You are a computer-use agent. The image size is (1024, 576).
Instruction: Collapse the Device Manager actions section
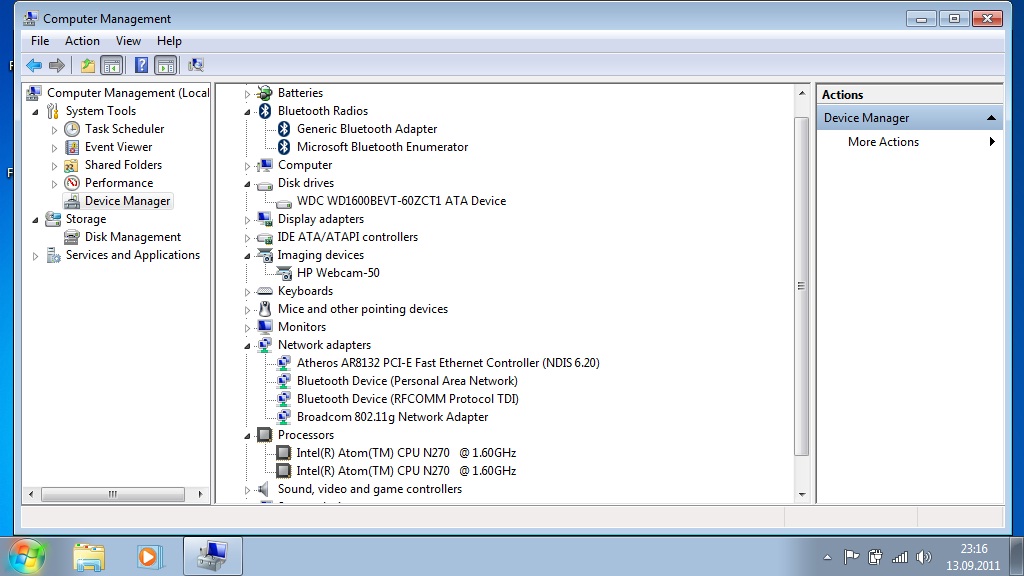[991, 118]
